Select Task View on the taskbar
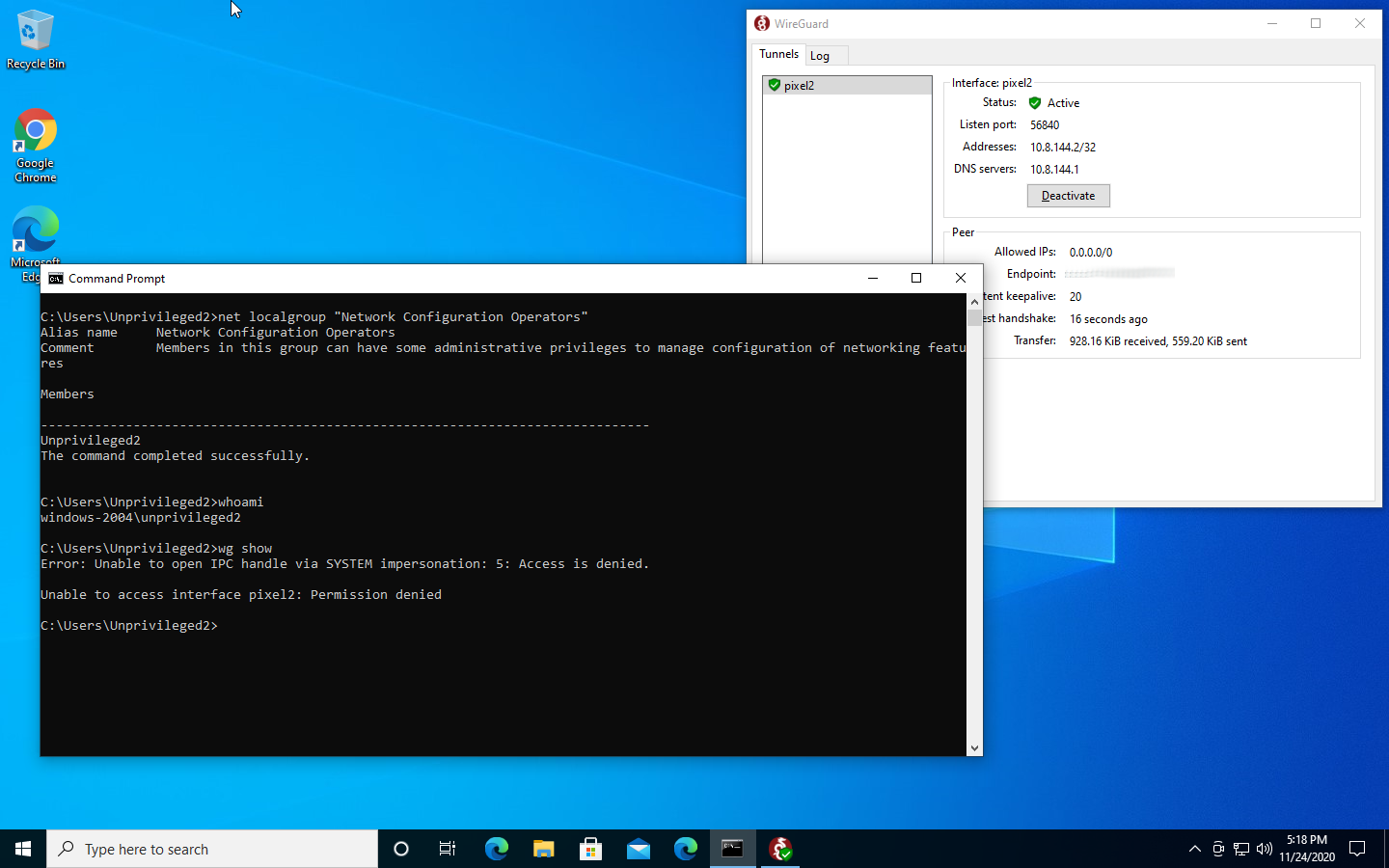Image resolution: width=1389 pixels, height=868 pixels. 447,849
